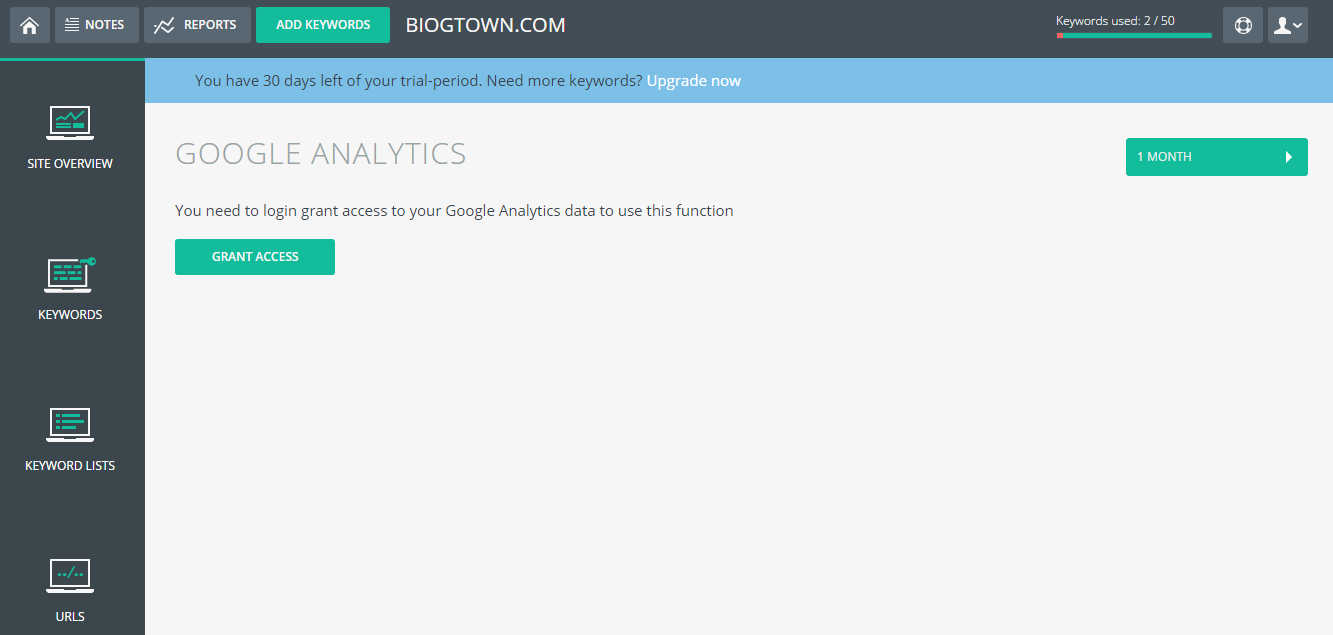1333x635 pixels.
Task: Click the Grant Access button
Action: point(255,257)
